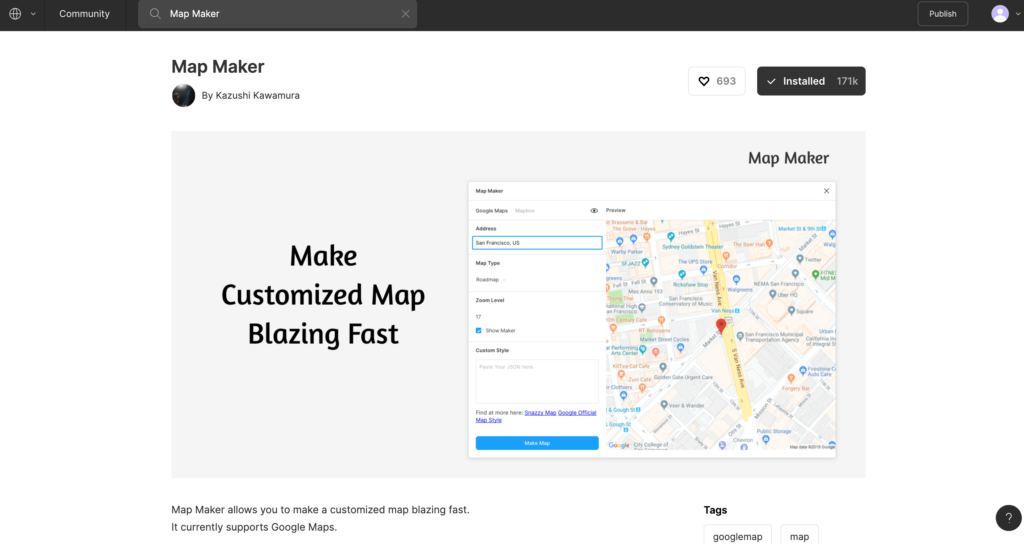Expand the Roadmap map type dropdown
1024x544 pixels.
(x=490, y=280)
